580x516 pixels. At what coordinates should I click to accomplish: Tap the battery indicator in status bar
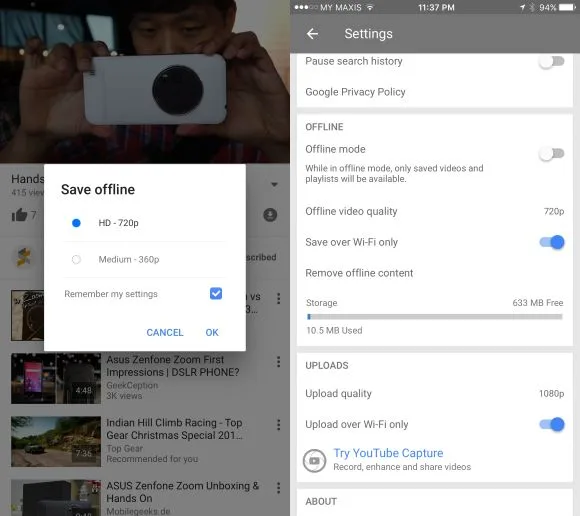[x=567, y=7]
